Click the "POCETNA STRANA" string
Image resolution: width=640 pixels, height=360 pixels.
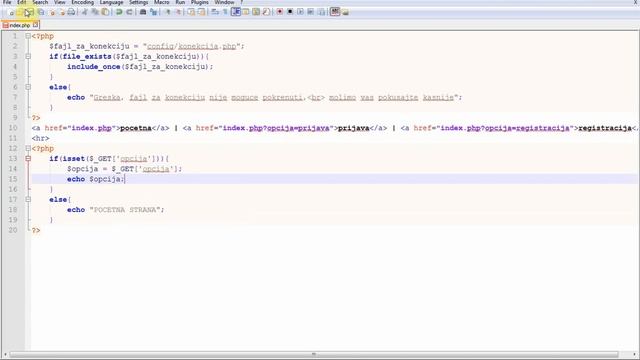coord(125,209)
